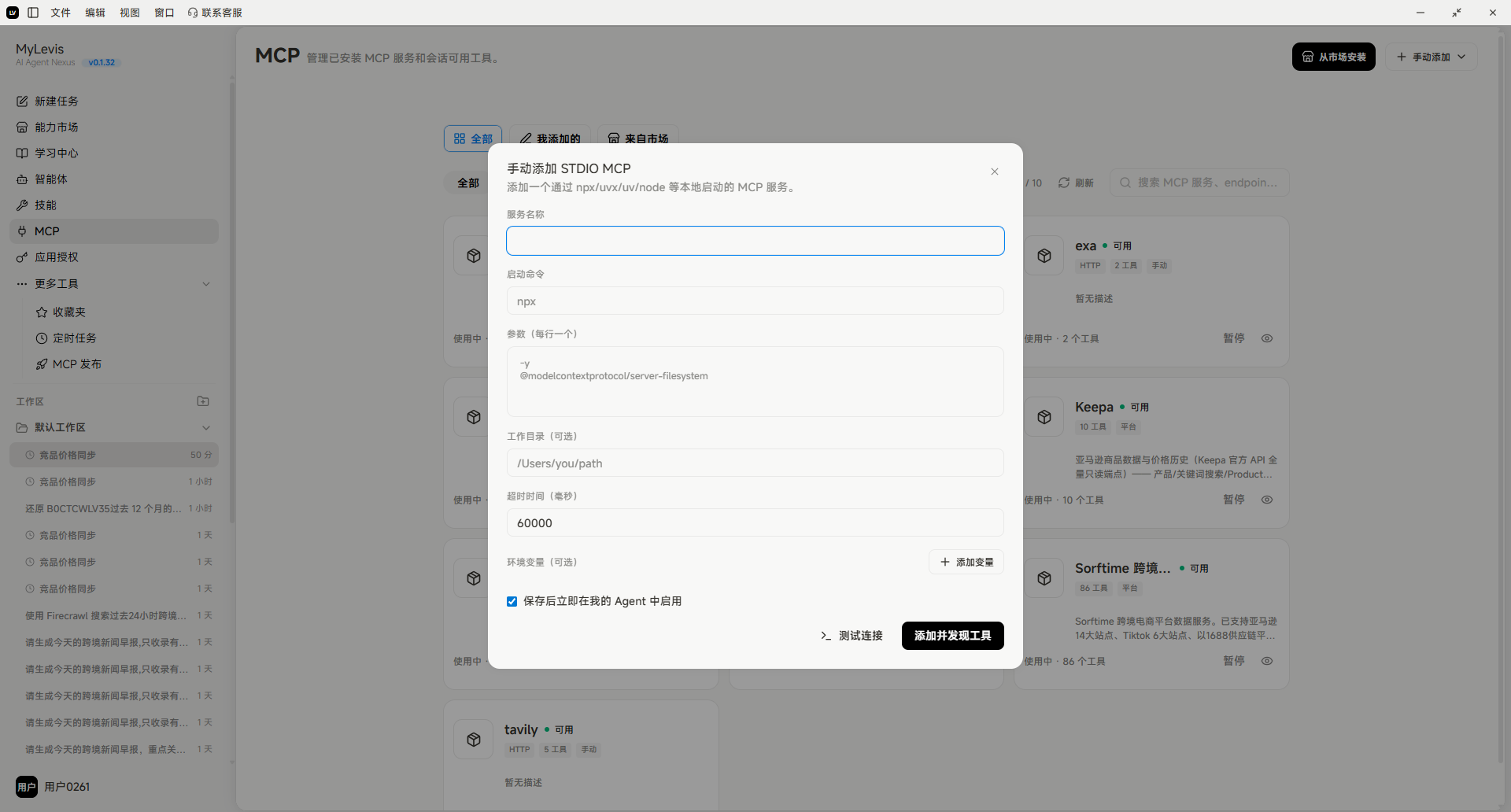Image resolution: width=1511 pixels, height=812 pixels.
Task: Open the 编辑 menu
Action: (95, 13)
